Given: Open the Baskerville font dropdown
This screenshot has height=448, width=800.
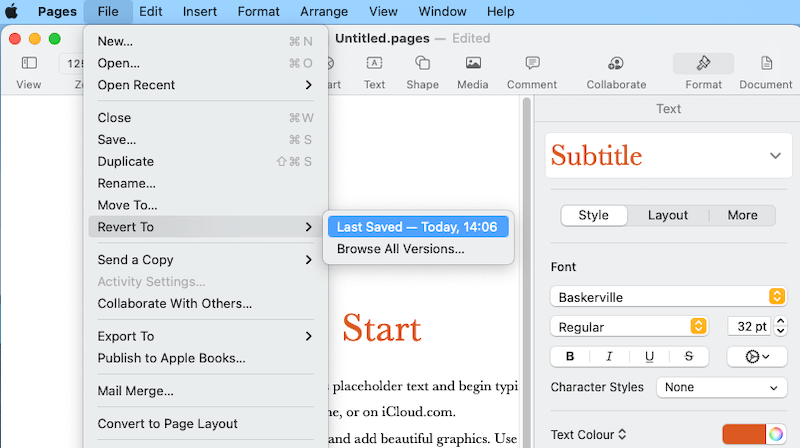Looking at the screenshot, I should click(x=668, y=297).
